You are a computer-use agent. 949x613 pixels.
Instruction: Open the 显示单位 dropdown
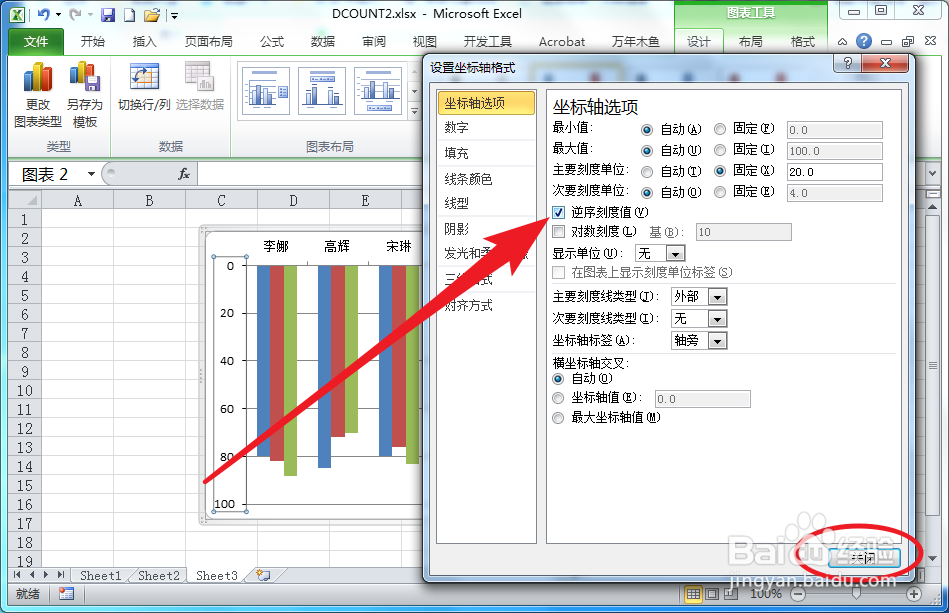point(673,253)
